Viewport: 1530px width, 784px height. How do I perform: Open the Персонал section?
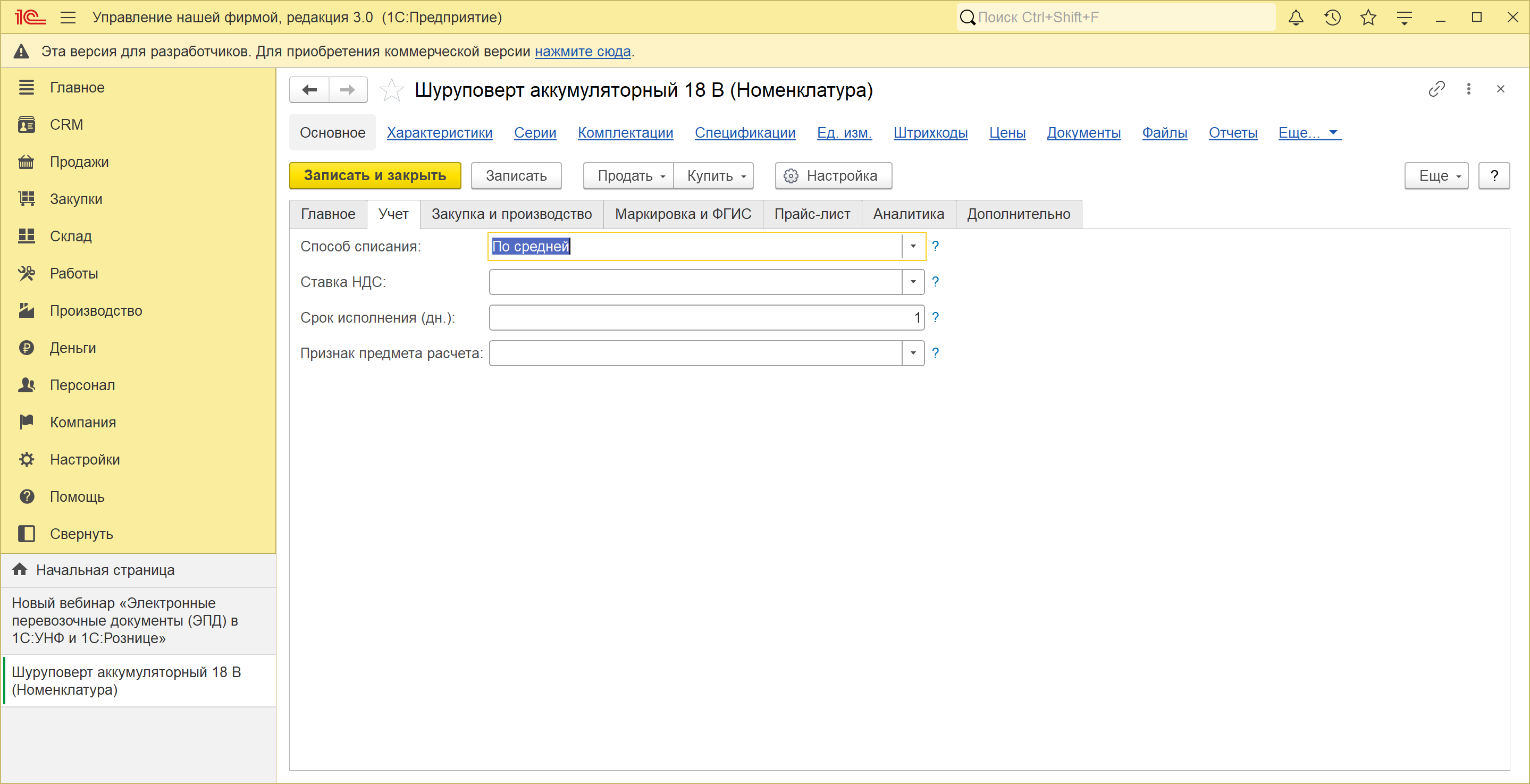(x=138, y=385)
